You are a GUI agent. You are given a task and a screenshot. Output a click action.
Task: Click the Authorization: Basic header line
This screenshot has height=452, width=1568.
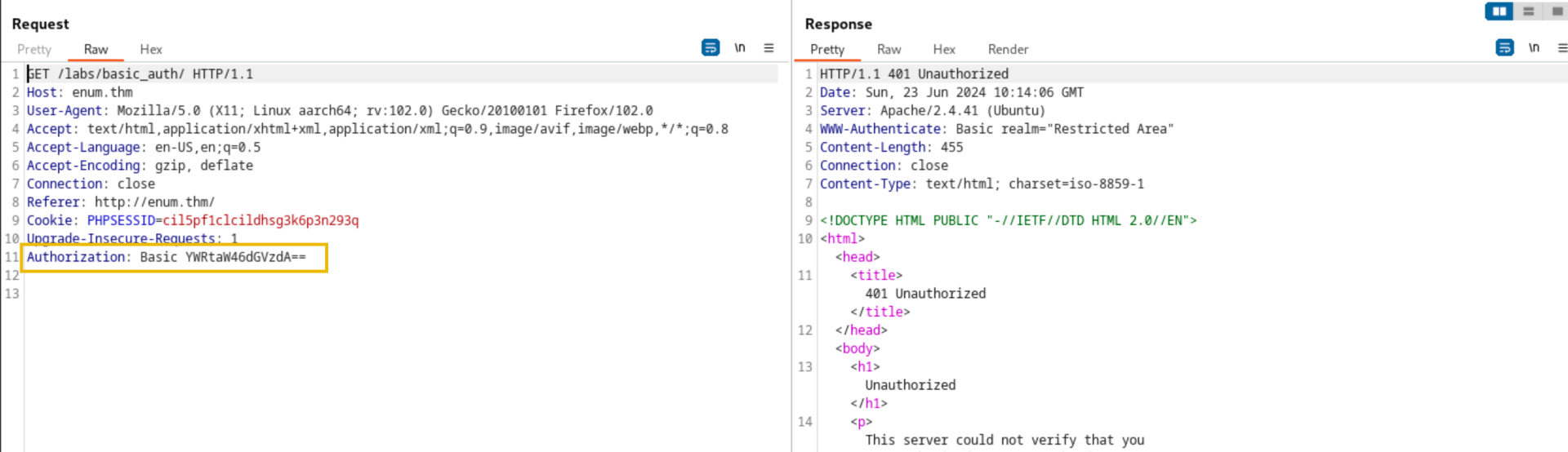point(167,257)
